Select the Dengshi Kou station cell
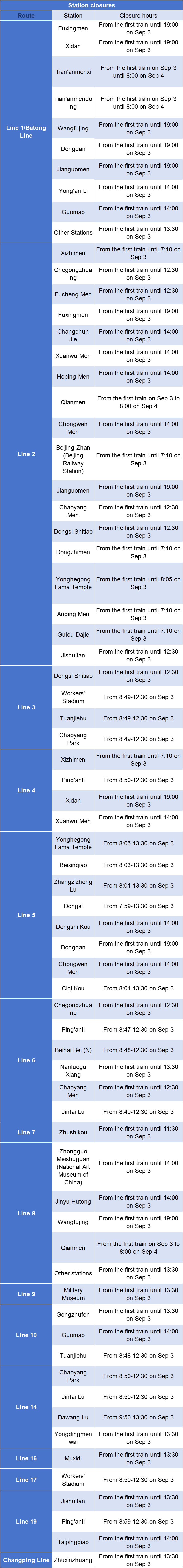The image size is (183, 1568). coord(73,927)
